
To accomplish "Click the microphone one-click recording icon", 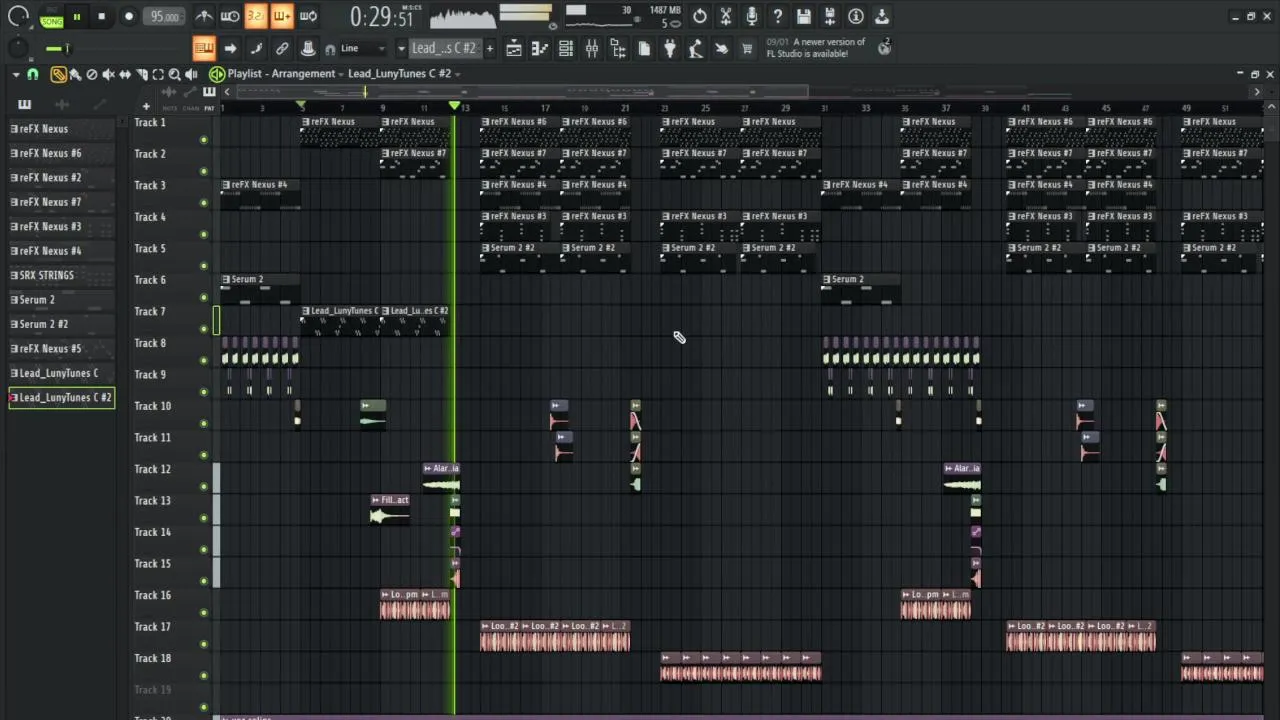I will [752, 17].
